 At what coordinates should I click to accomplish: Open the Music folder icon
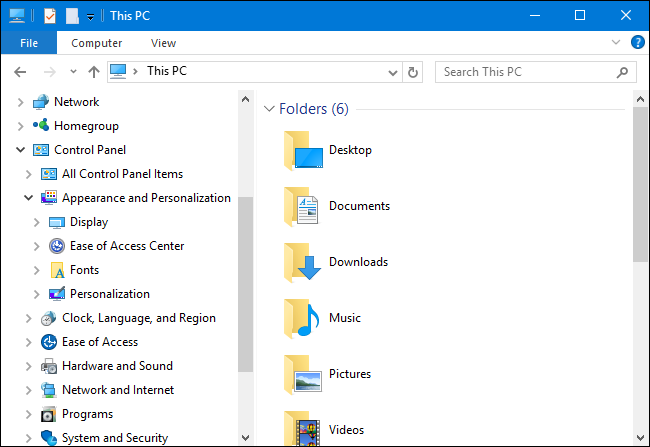click(302, 319)
